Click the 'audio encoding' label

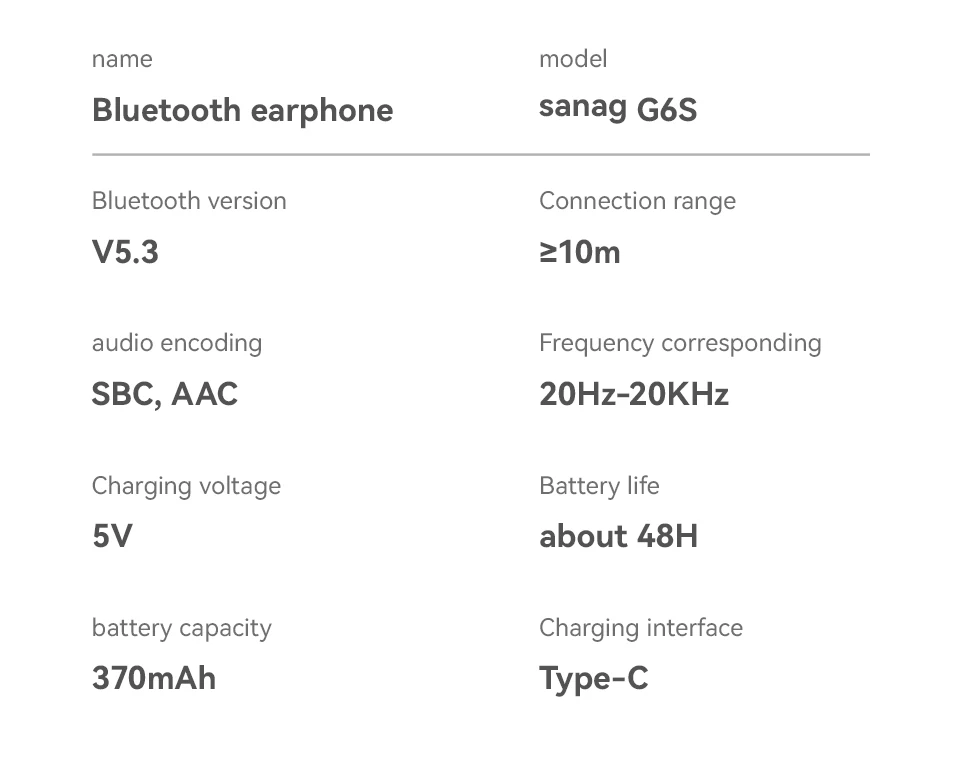[177, 343]
